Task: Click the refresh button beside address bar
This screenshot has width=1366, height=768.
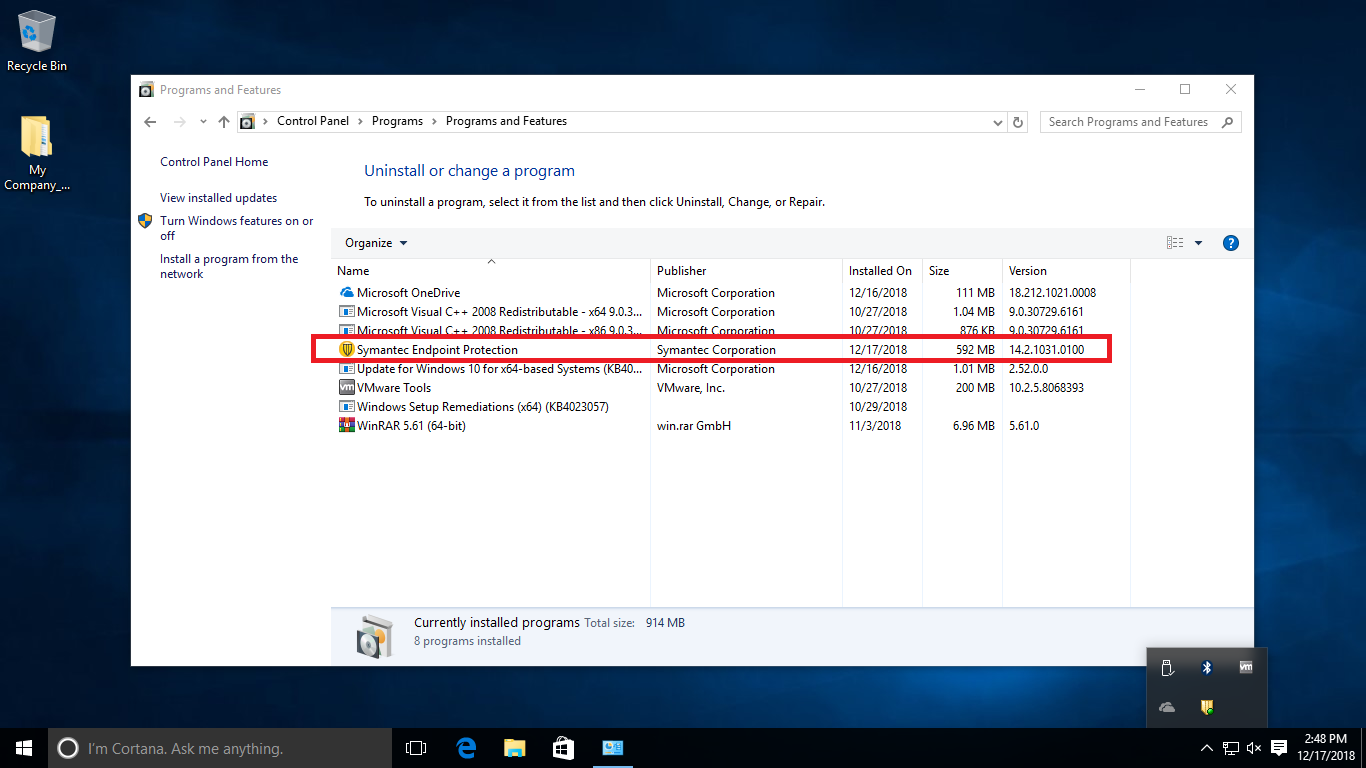Action: (x=1018, y=122)
